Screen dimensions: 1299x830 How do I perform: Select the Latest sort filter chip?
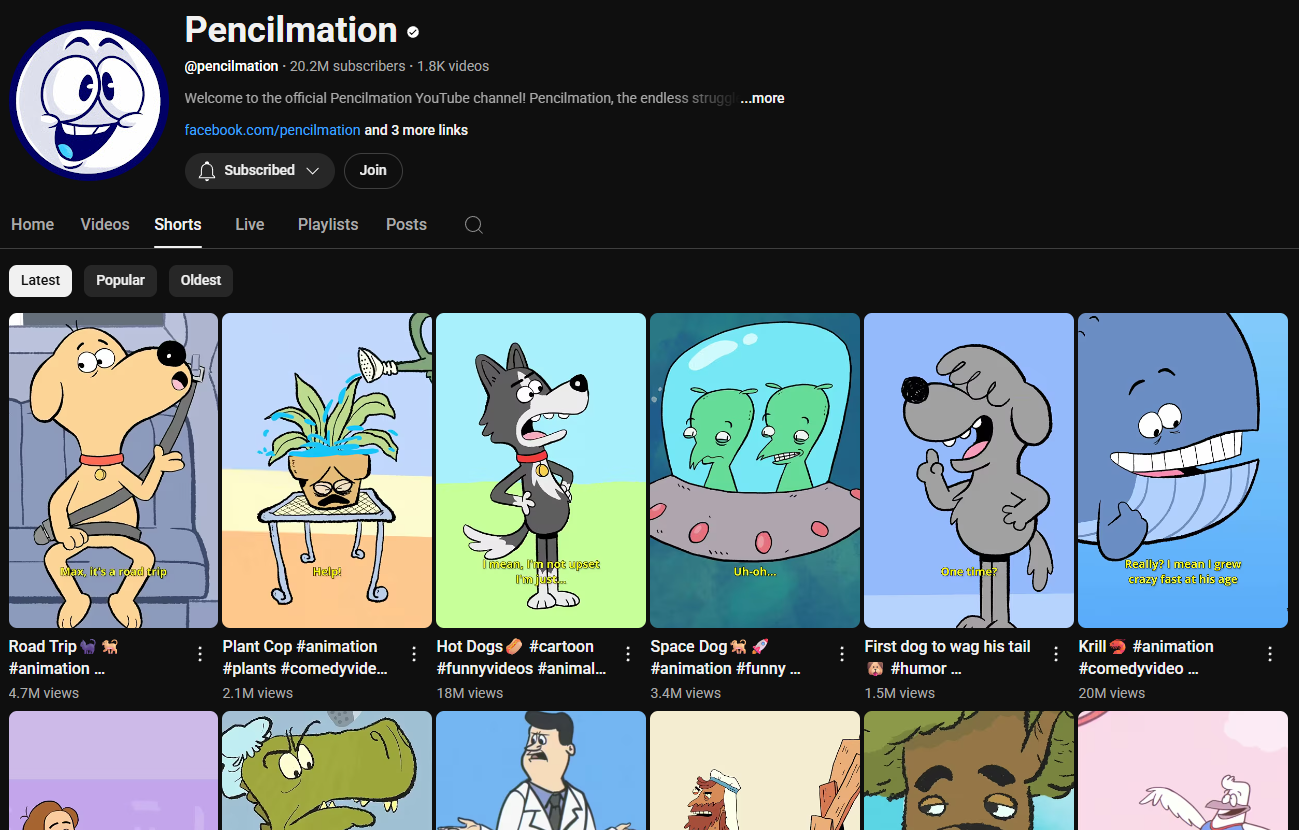tap(40, 281)
